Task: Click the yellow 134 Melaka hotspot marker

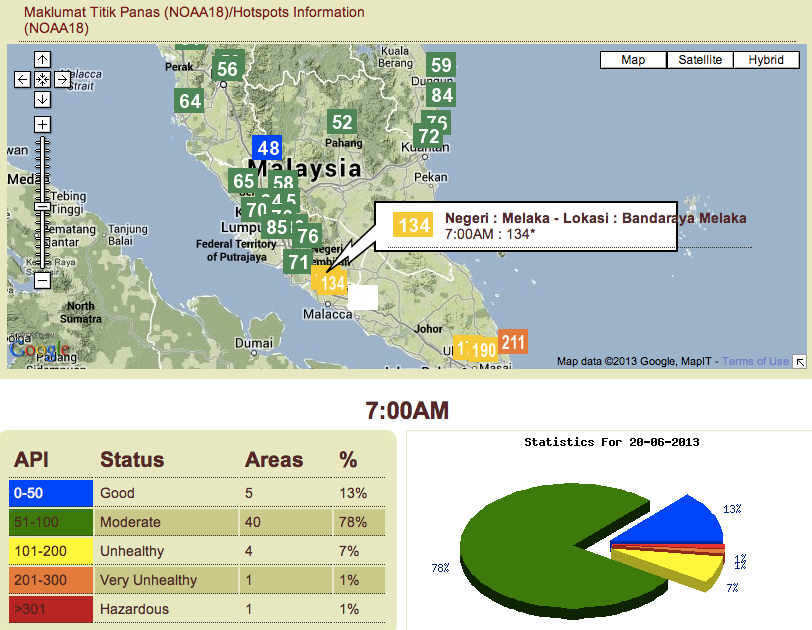Action: (331, 283)
